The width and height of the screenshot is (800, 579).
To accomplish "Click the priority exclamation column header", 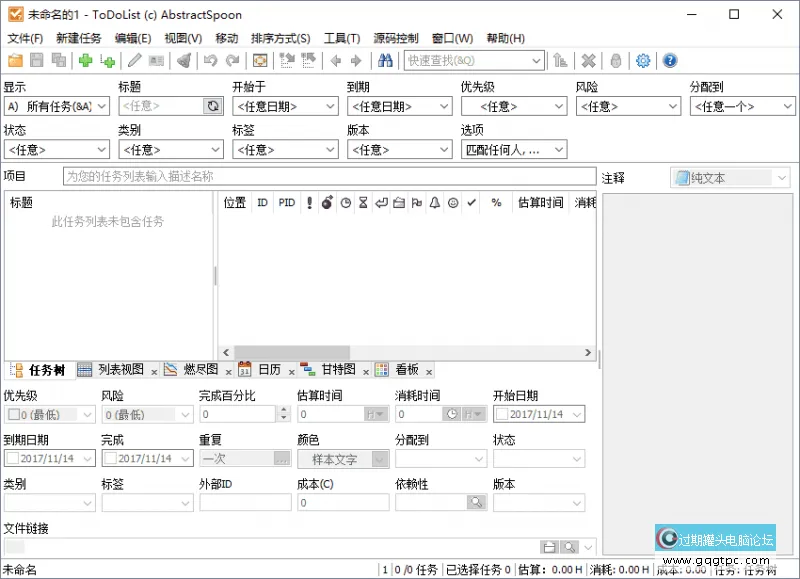I will tap(309, 202).
